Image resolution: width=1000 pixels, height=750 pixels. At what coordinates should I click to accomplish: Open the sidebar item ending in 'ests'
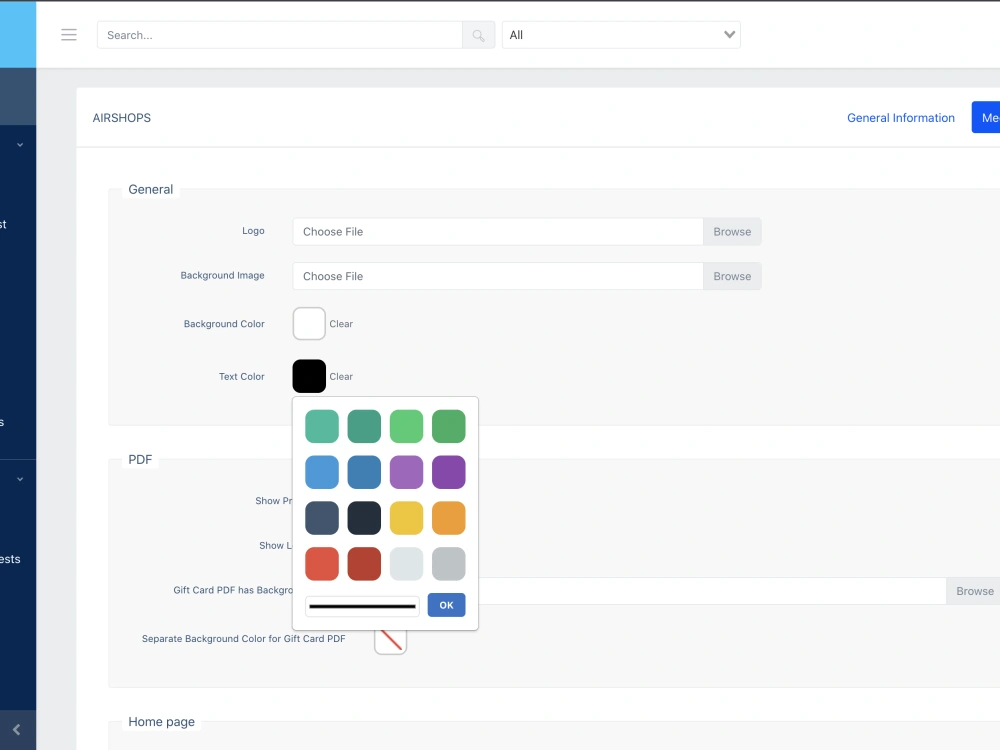pyautogui.click(x=10, y=559)
